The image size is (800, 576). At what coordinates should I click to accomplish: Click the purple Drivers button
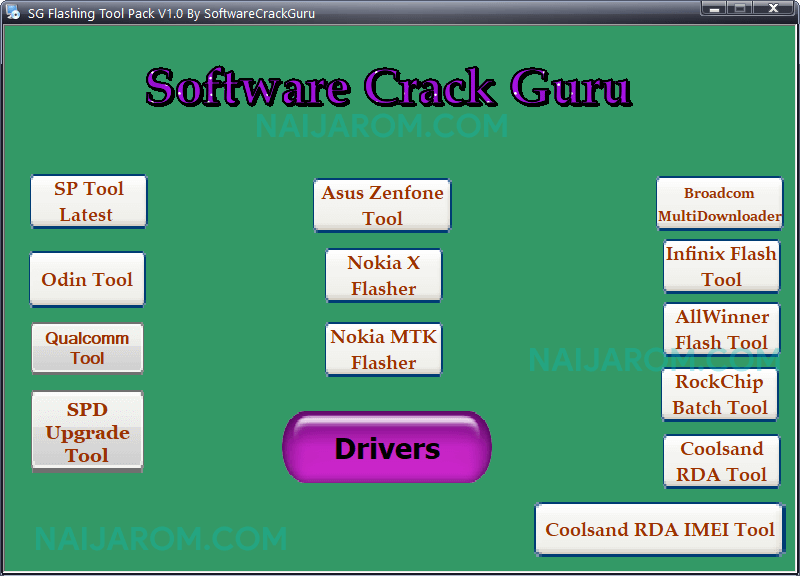(x=387, y=447)
